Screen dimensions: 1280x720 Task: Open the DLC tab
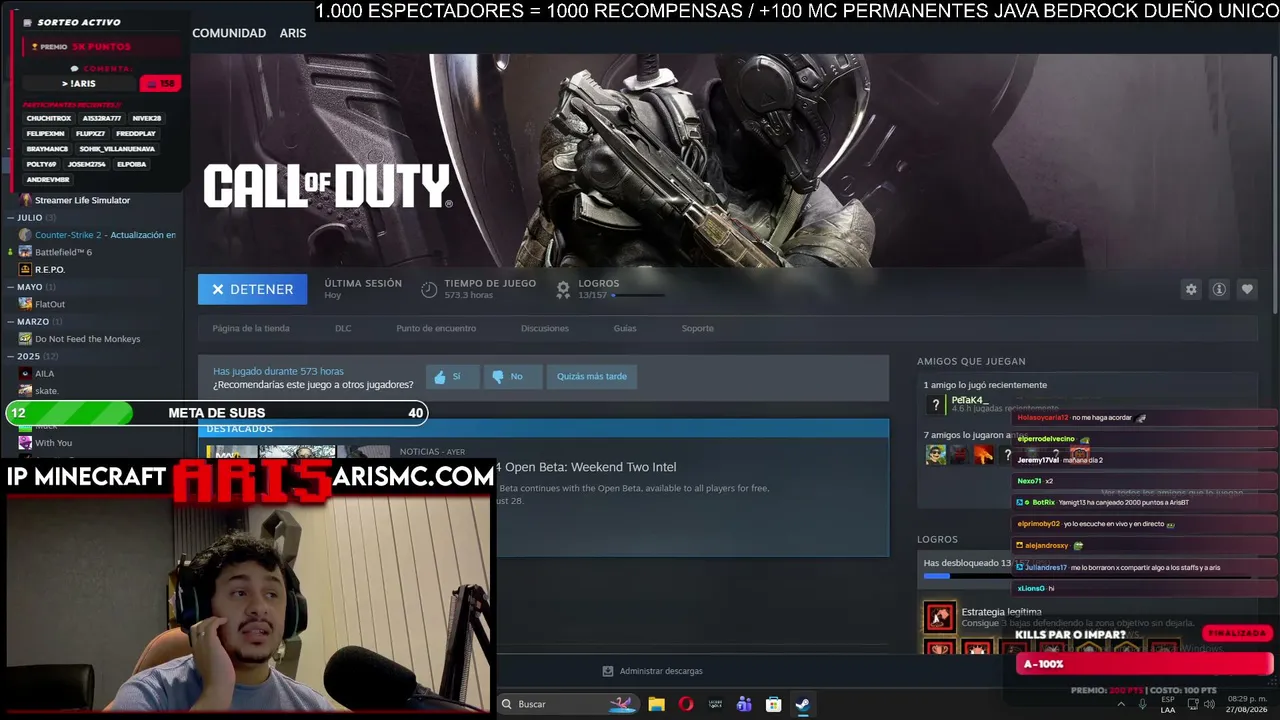click(343, 328)
